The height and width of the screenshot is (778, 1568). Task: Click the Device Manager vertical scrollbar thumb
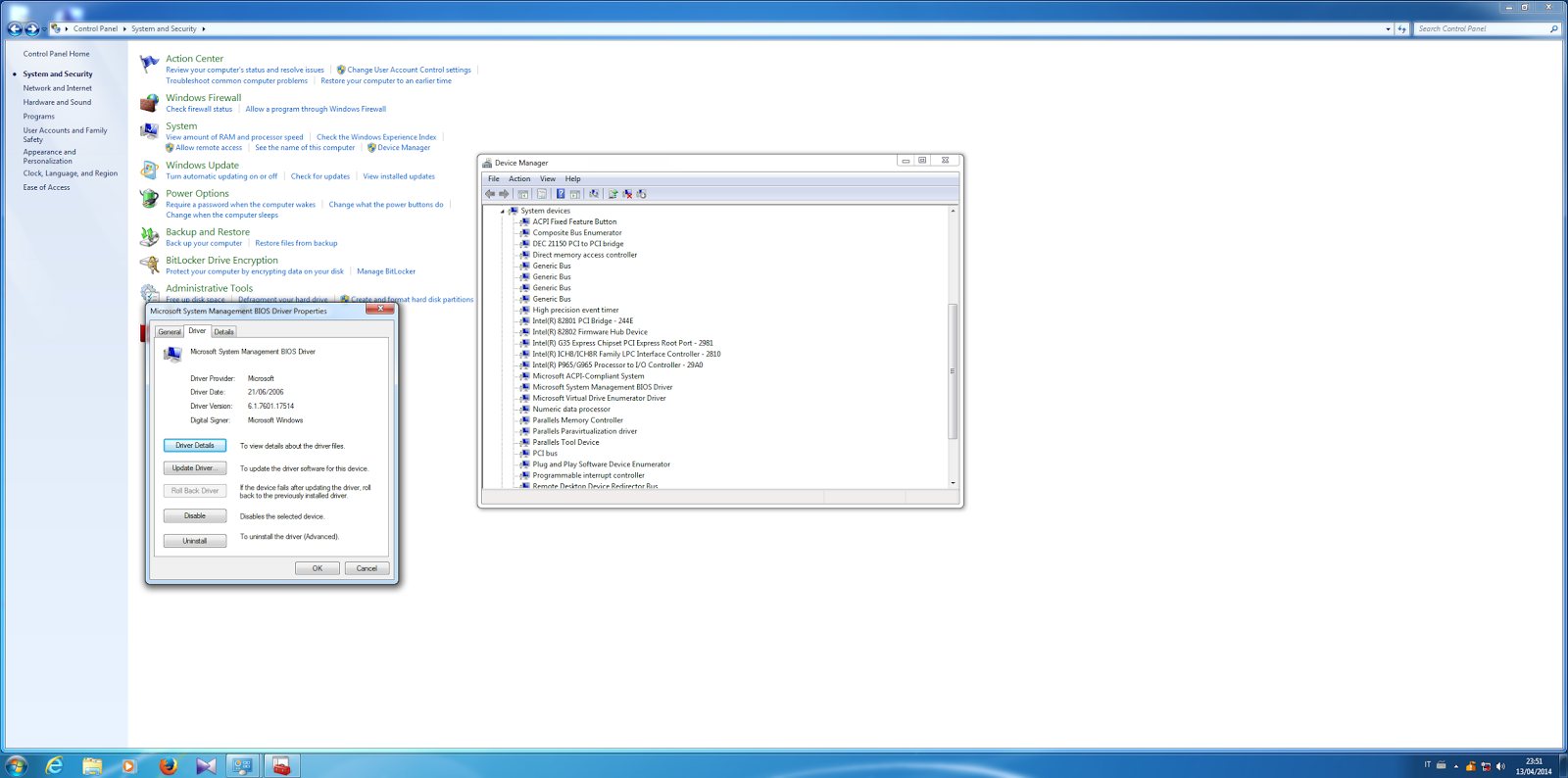coord(953,371)
